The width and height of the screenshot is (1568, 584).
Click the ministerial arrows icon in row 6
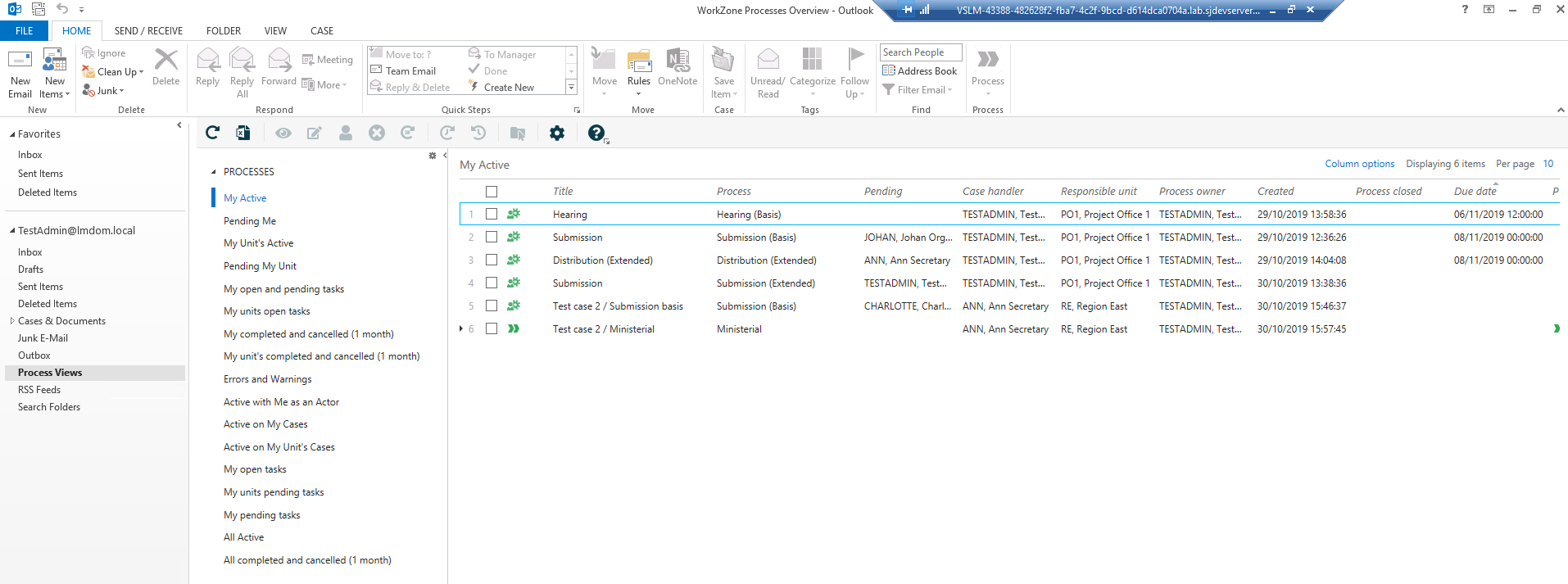[x=514, y=328]
